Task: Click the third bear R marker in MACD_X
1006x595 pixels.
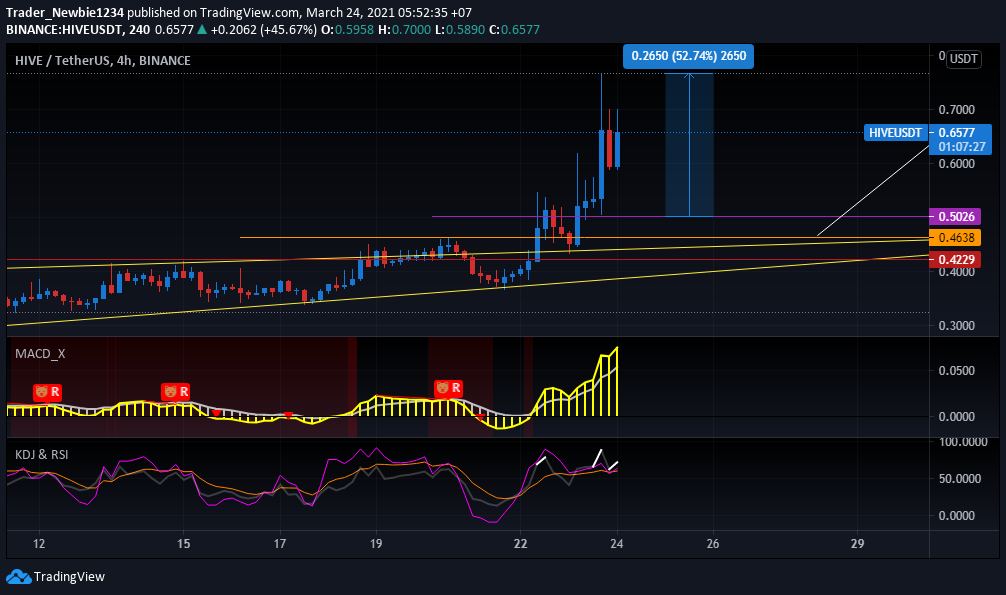Action: click(448, 388)
